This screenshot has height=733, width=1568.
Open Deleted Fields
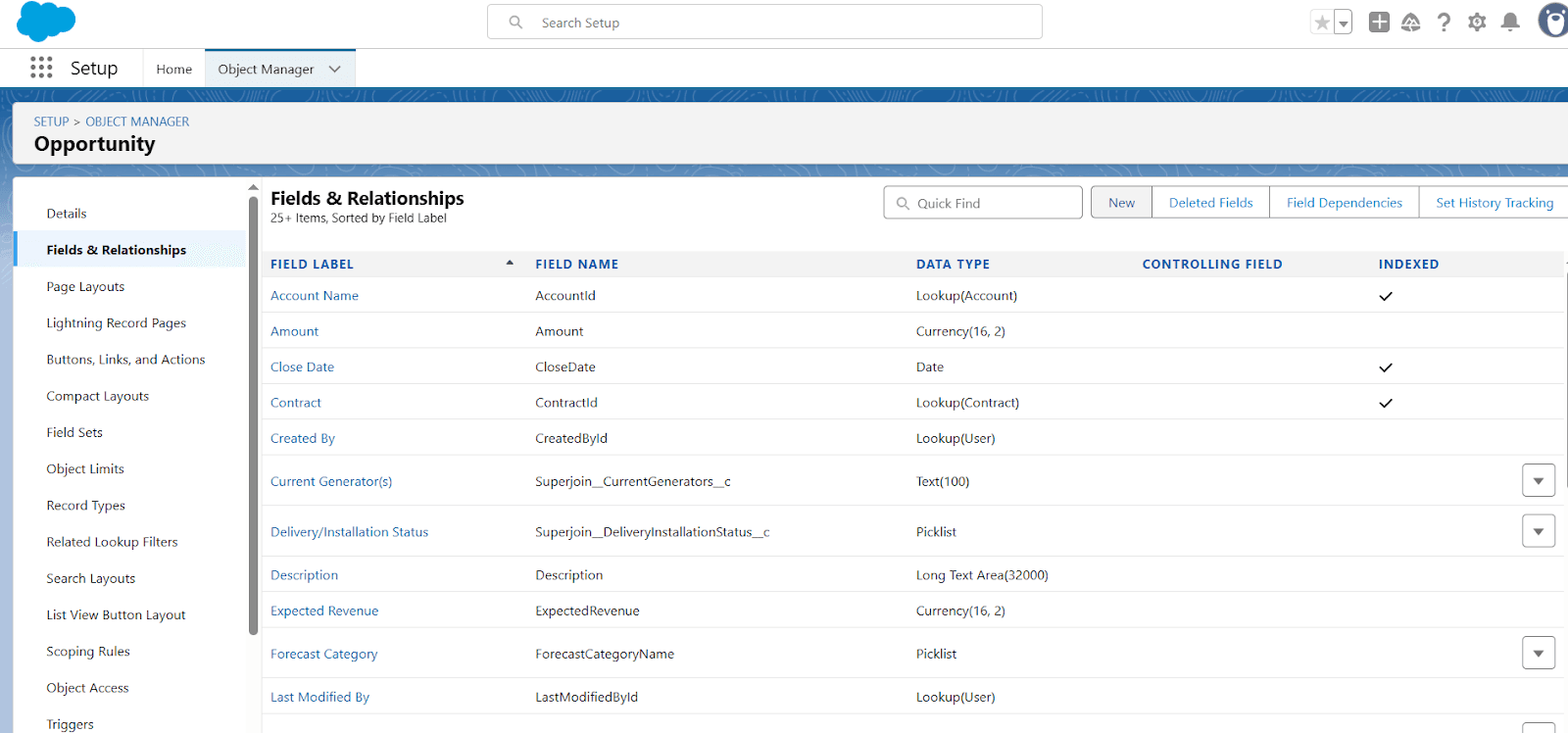1210,203
